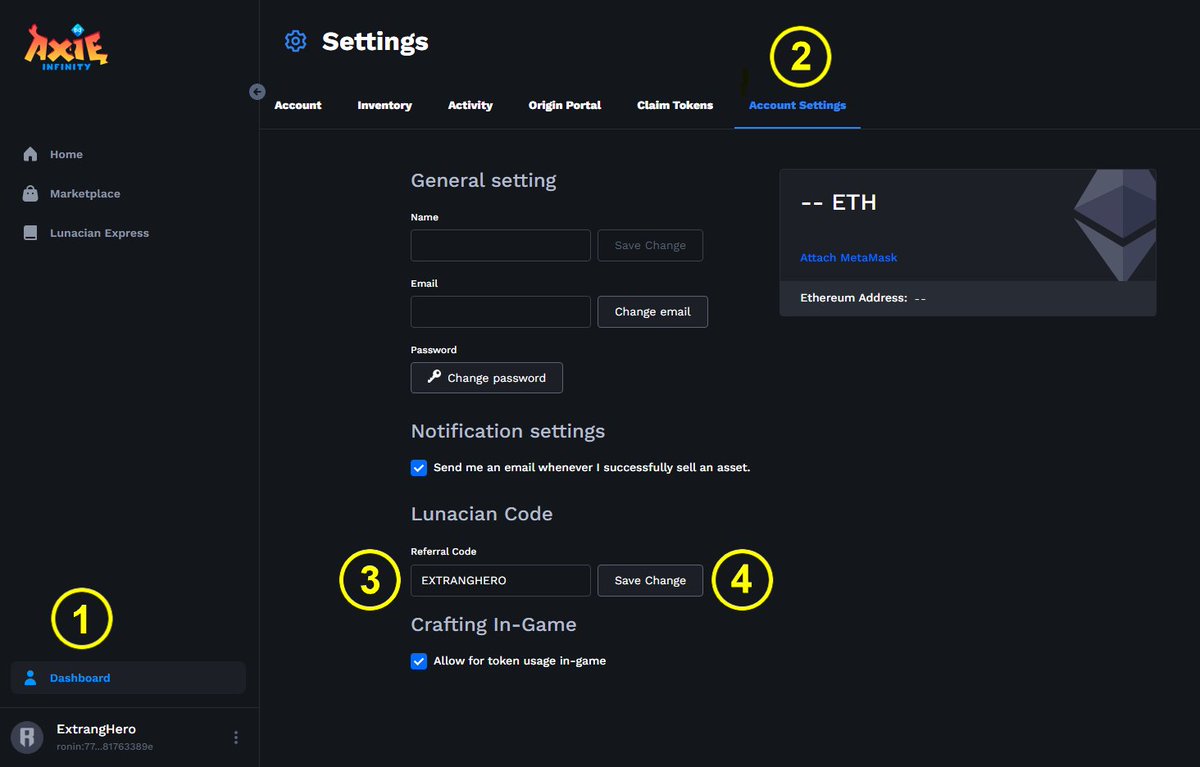Viewport: 1200px width, 767px height.
Task: Collapse the sidebar with the arrow button
Action: [257, 92]
